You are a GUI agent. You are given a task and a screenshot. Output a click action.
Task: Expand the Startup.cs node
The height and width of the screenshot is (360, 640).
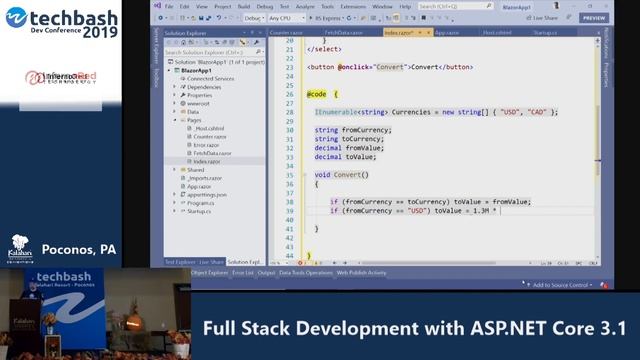click(x=175, y=211)
